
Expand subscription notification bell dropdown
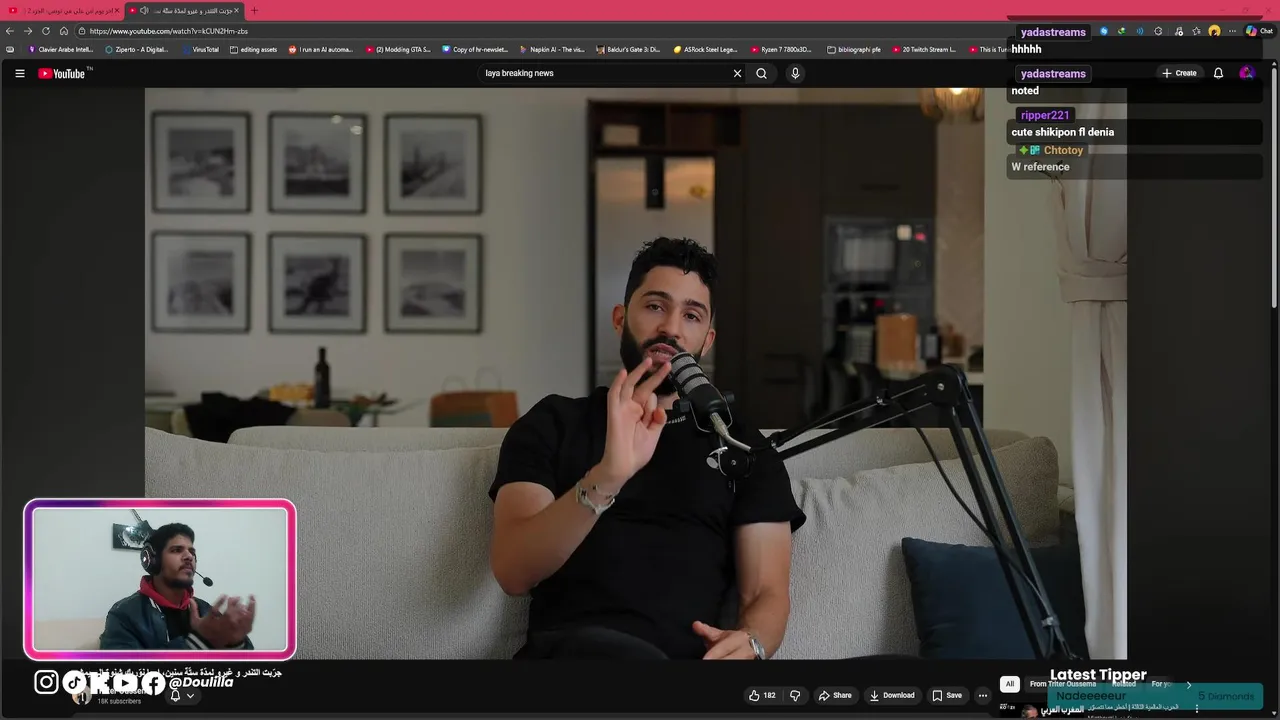coord(182,695)
